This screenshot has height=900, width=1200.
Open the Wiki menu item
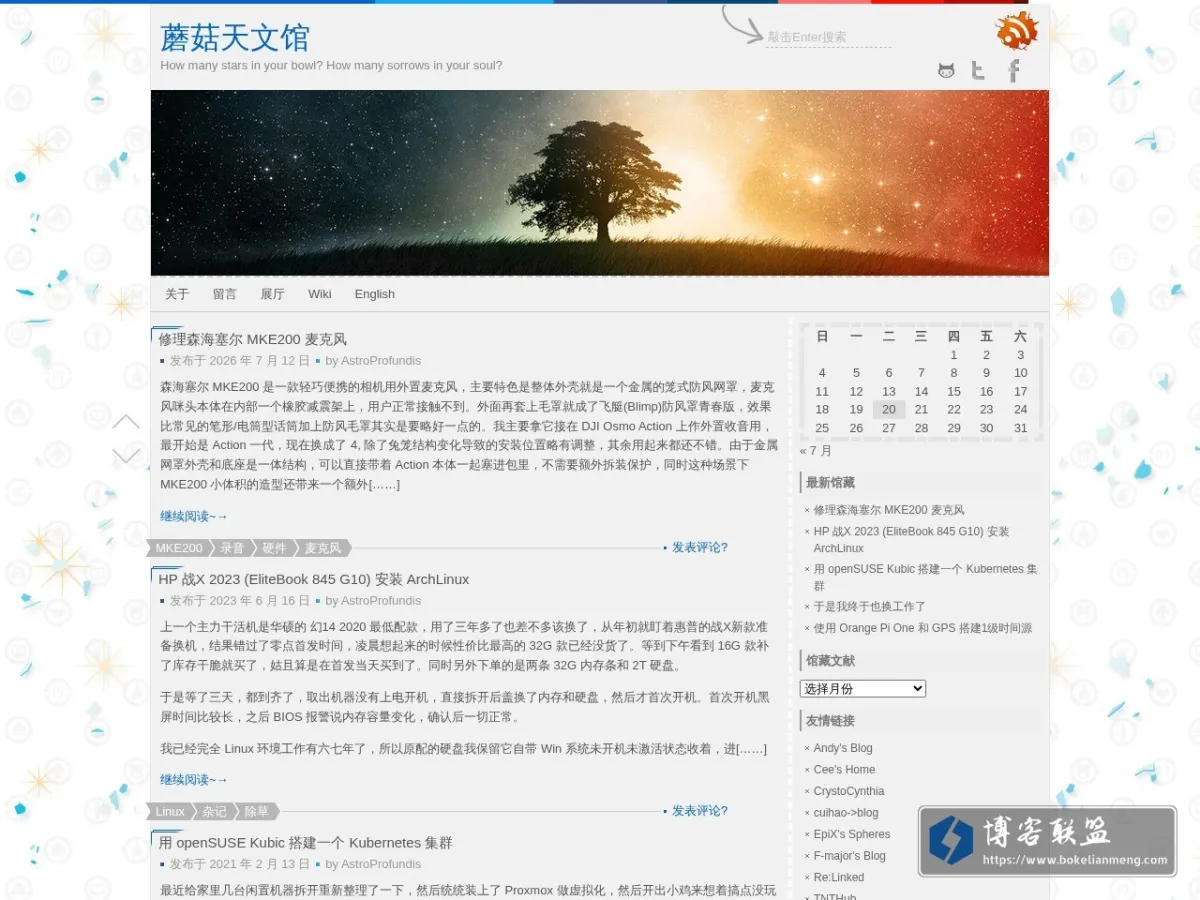(320, 294)
